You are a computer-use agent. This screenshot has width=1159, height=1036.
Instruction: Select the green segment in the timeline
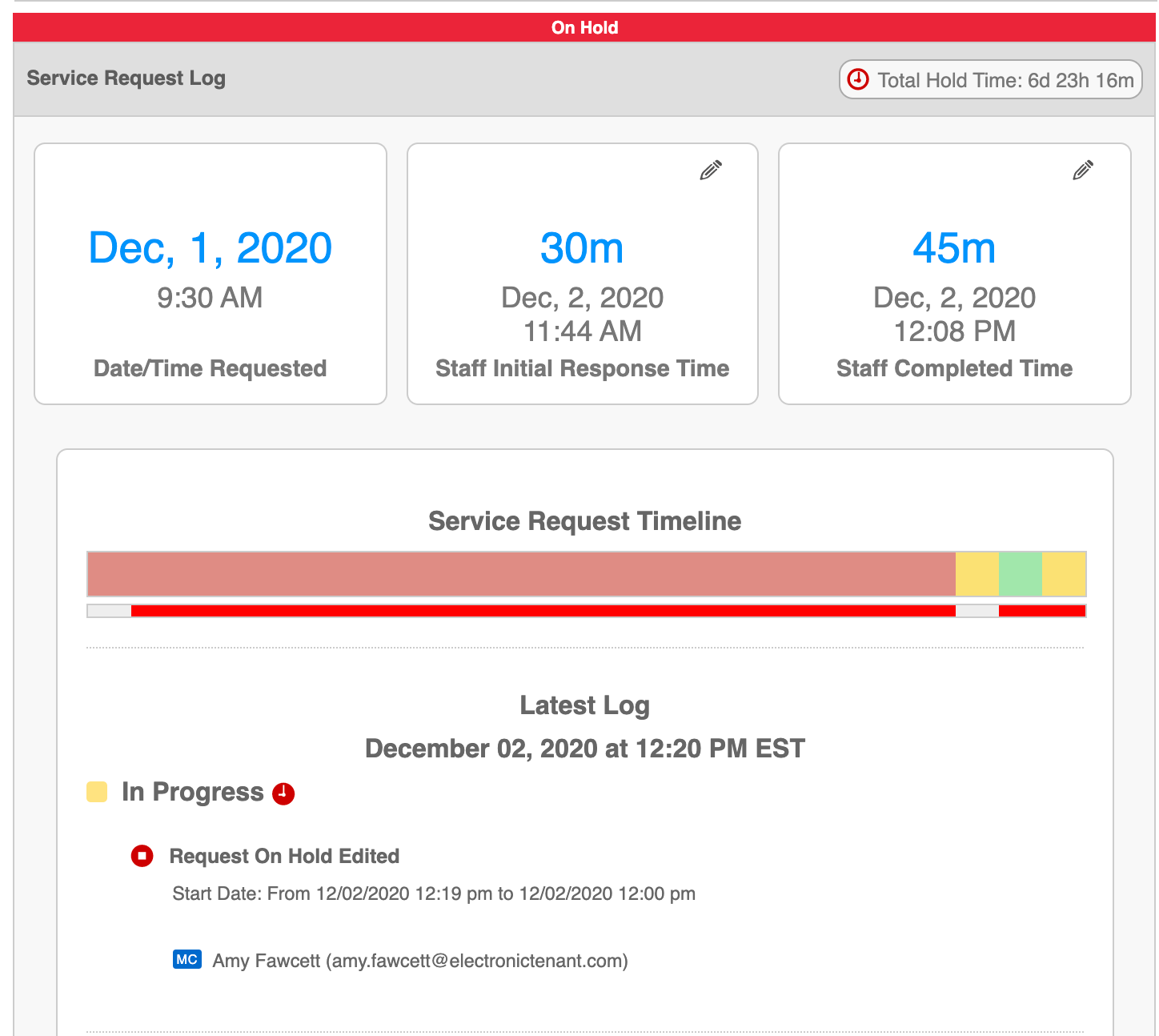coord(1020,574)
